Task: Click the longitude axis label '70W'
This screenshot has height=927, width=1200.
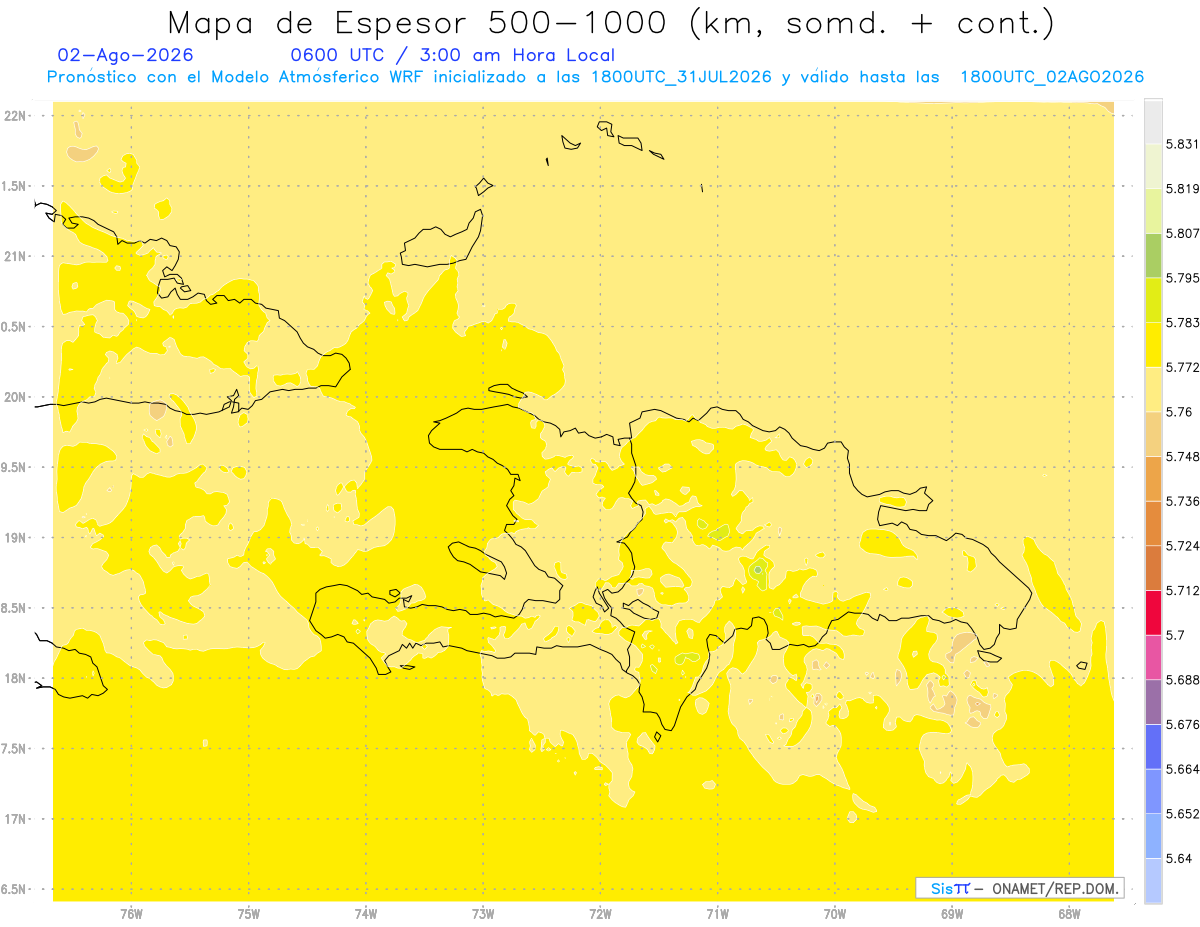Action: coord(835,914)
